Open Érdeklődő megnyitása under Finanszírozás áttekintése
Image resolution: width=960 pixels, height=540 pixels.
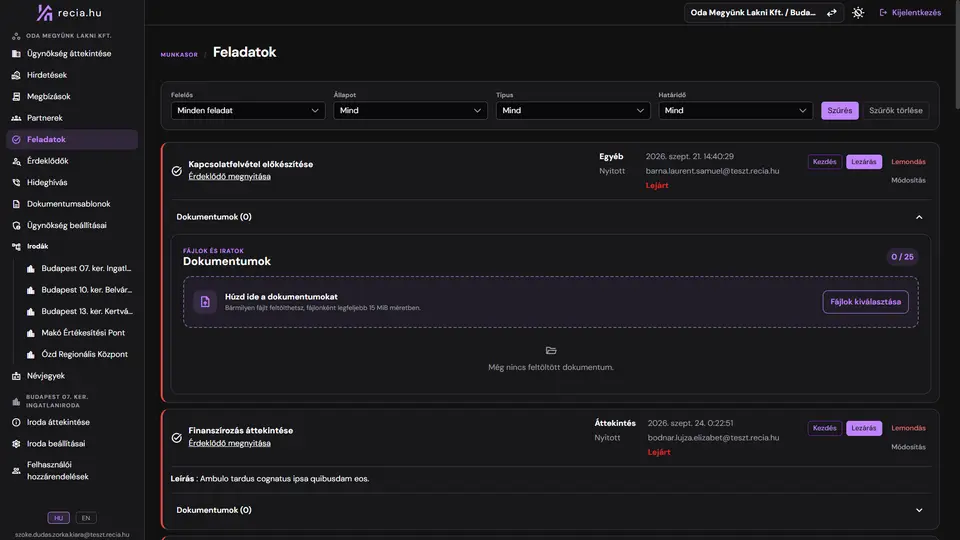[x=230, y=443]
